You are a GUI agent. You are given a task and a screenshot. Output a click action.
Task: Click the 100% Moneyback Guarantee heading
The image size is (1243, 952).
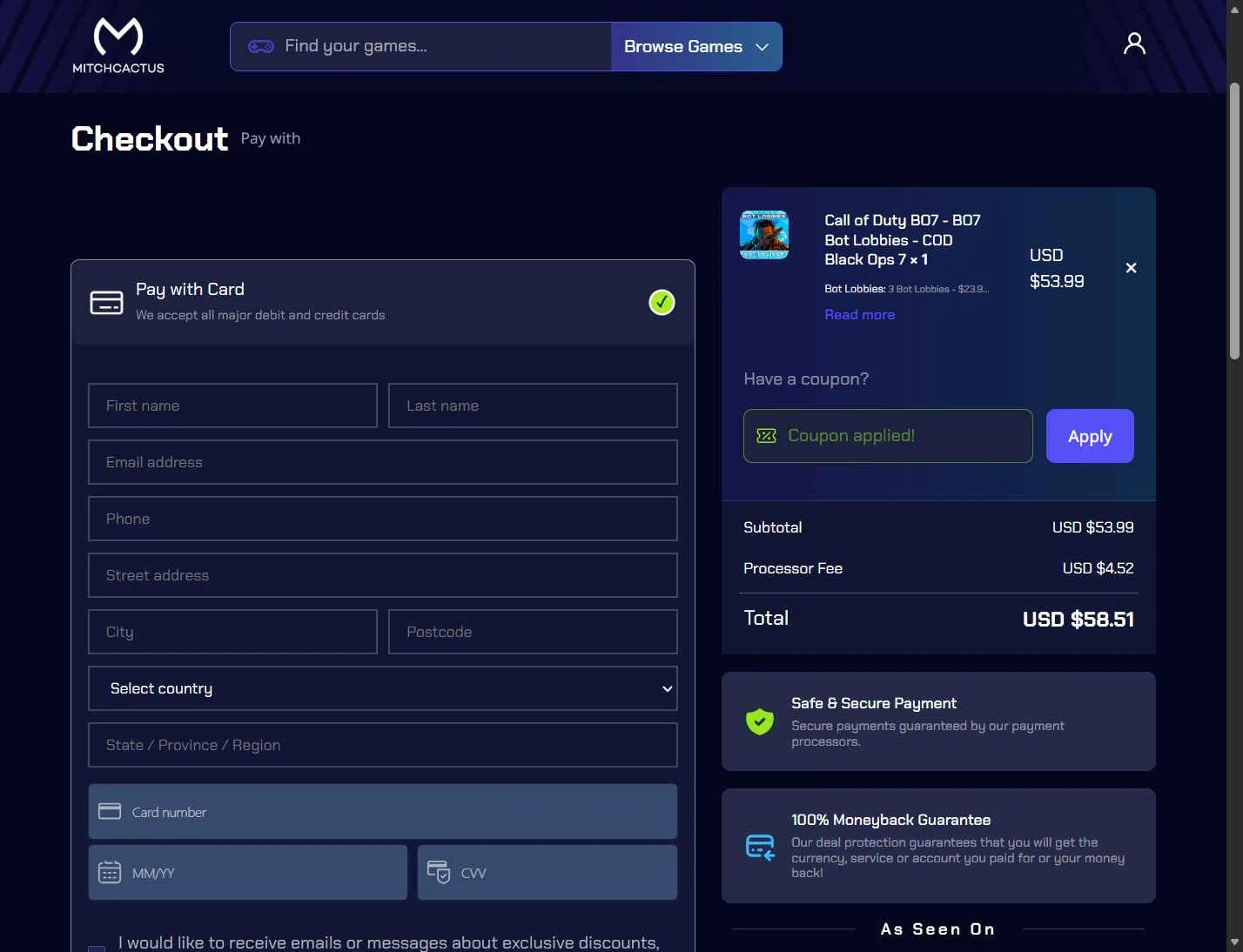point(890,820)
